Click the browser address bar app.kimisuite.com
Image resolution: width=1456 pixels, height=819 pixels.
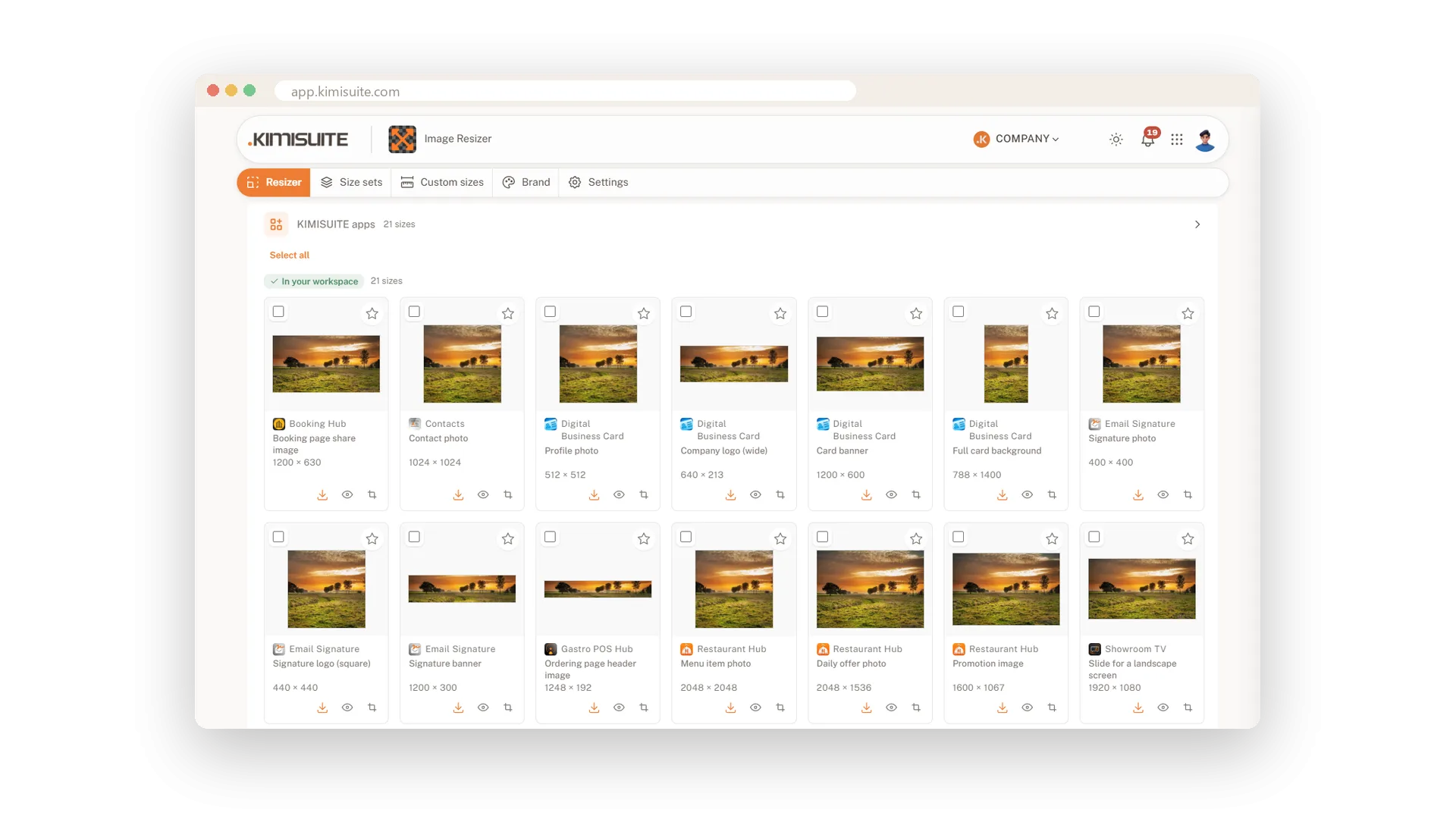(x=565, y=91)
